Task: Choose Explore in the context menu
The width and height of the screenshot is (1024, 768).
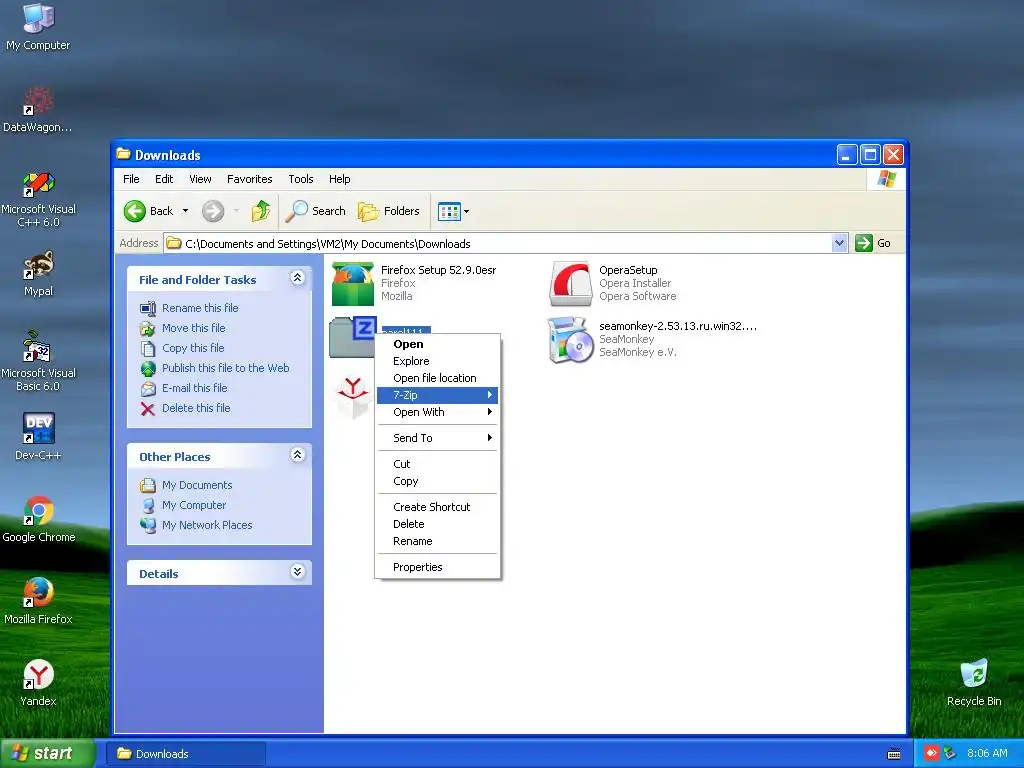Action: point(437,361)
